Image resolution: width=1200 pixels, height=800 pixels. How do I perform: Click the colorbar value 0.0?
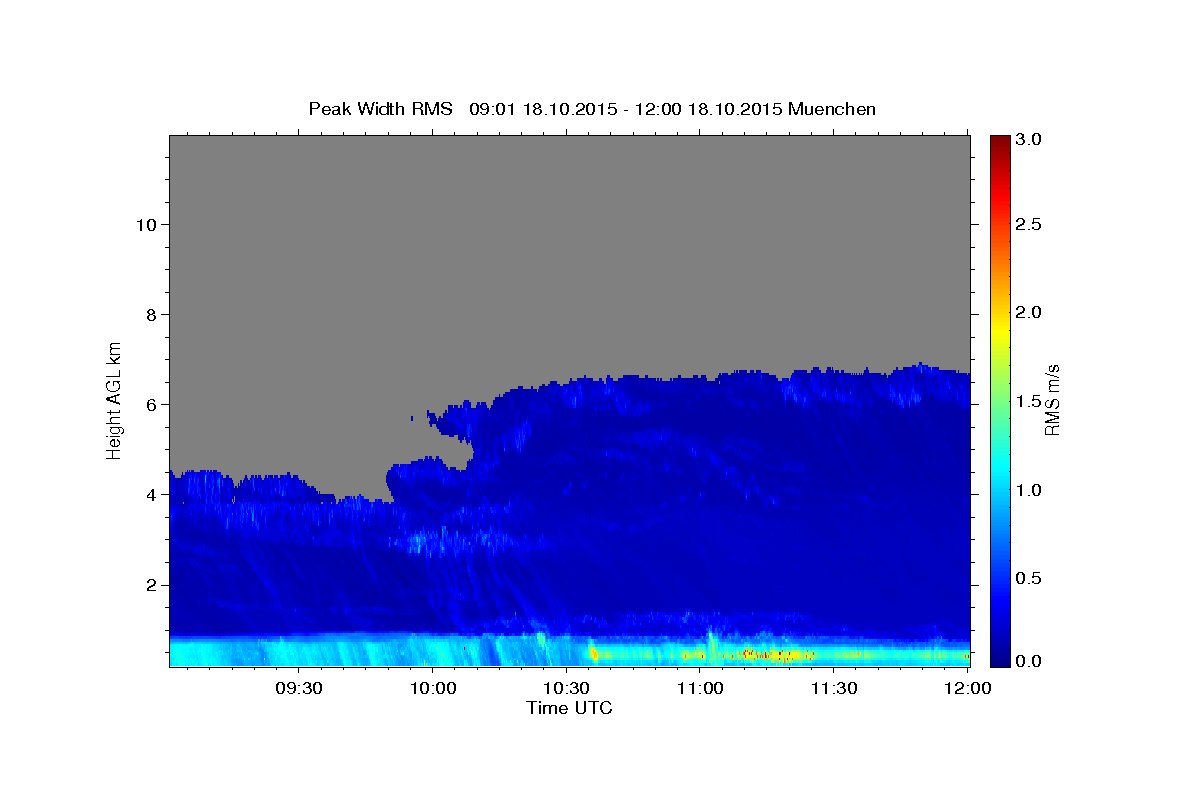click(x=1027, y=661)
